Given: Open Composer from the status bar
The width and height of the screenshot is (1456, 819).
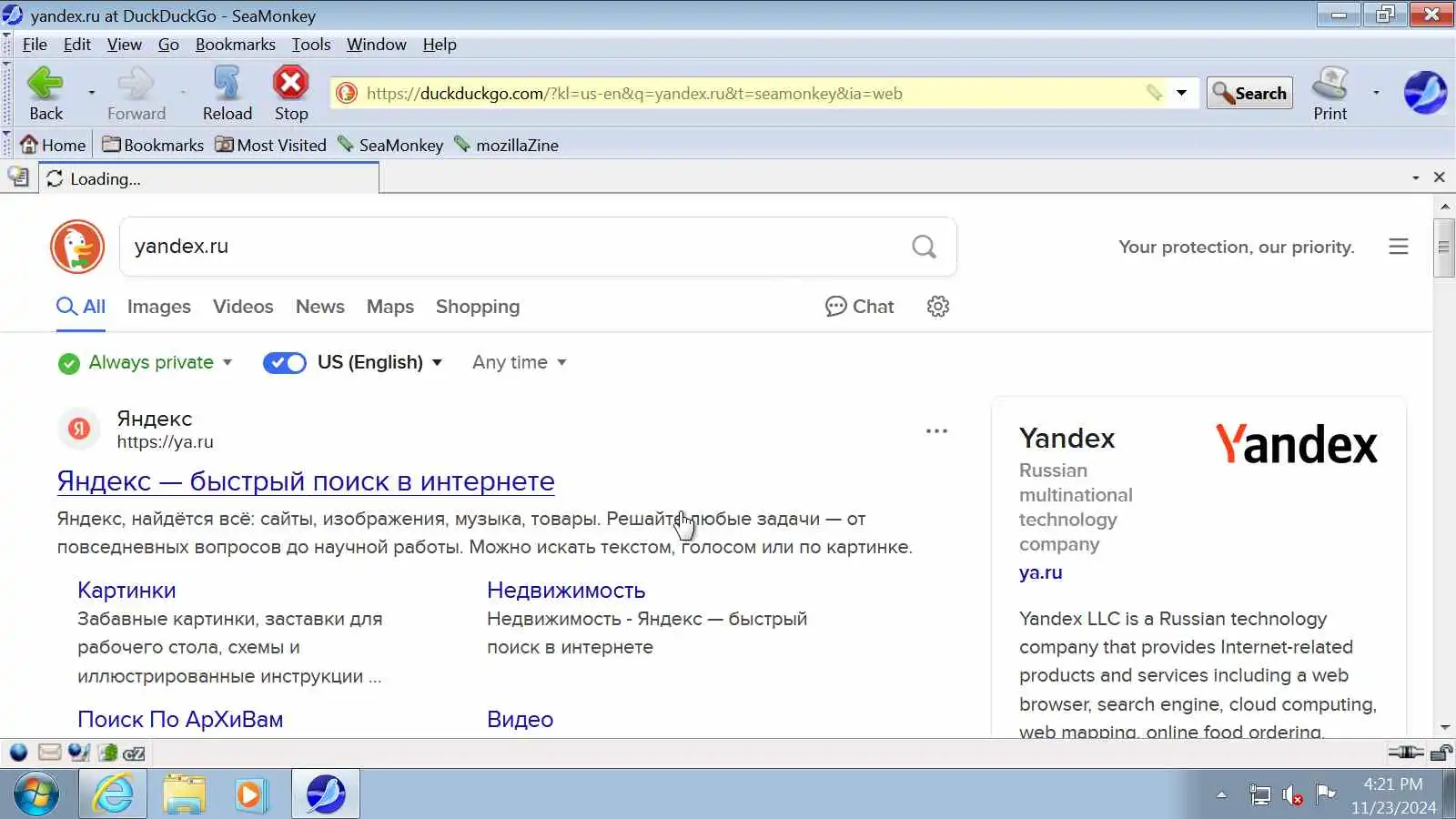Looking at the screenshot, I should click(x=79, y=753).
